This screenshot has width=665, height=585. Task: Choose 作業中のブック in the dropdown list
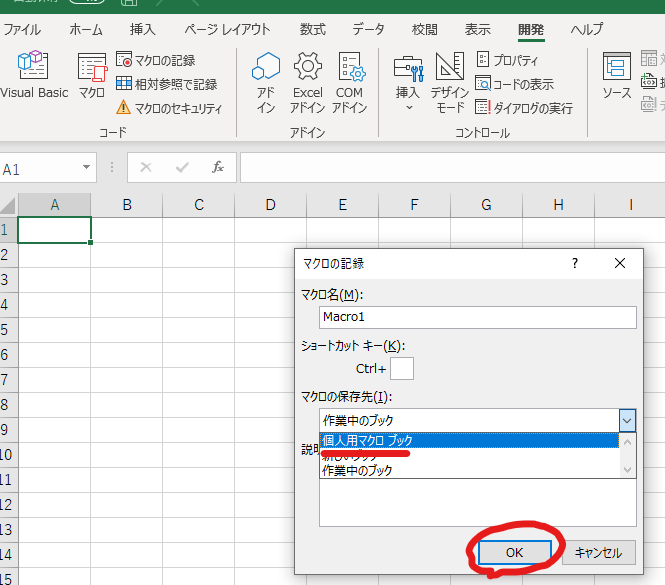click(x=469, y=470)
